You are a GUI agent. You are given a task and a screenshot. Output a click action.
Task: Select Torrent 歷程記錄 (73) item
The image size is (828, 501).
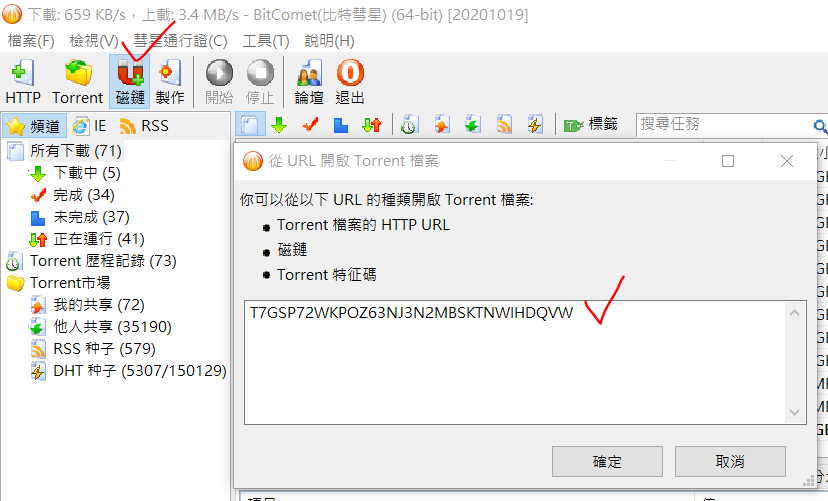[x=91, y=261]
